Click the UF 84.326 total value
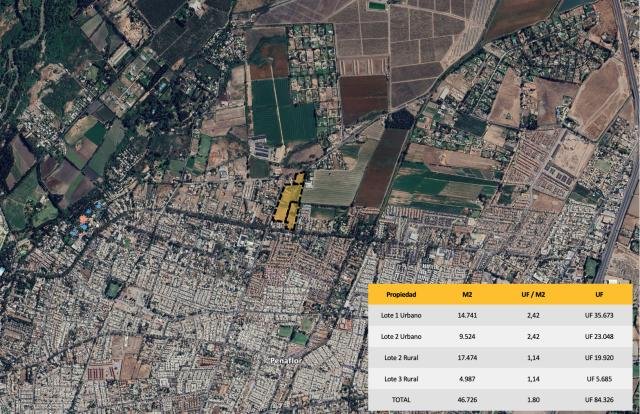This screenshot has height=414, width=640. (x=599, y=400)
